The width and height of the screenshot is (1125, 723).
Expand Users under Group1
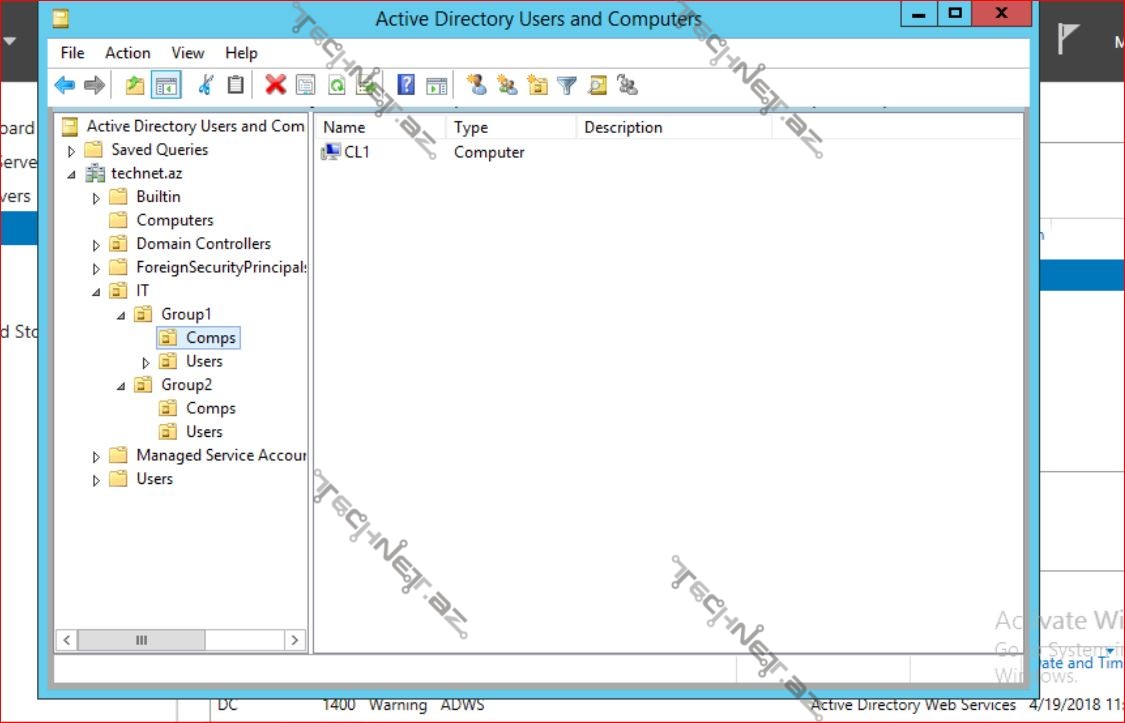coord(146,362)
